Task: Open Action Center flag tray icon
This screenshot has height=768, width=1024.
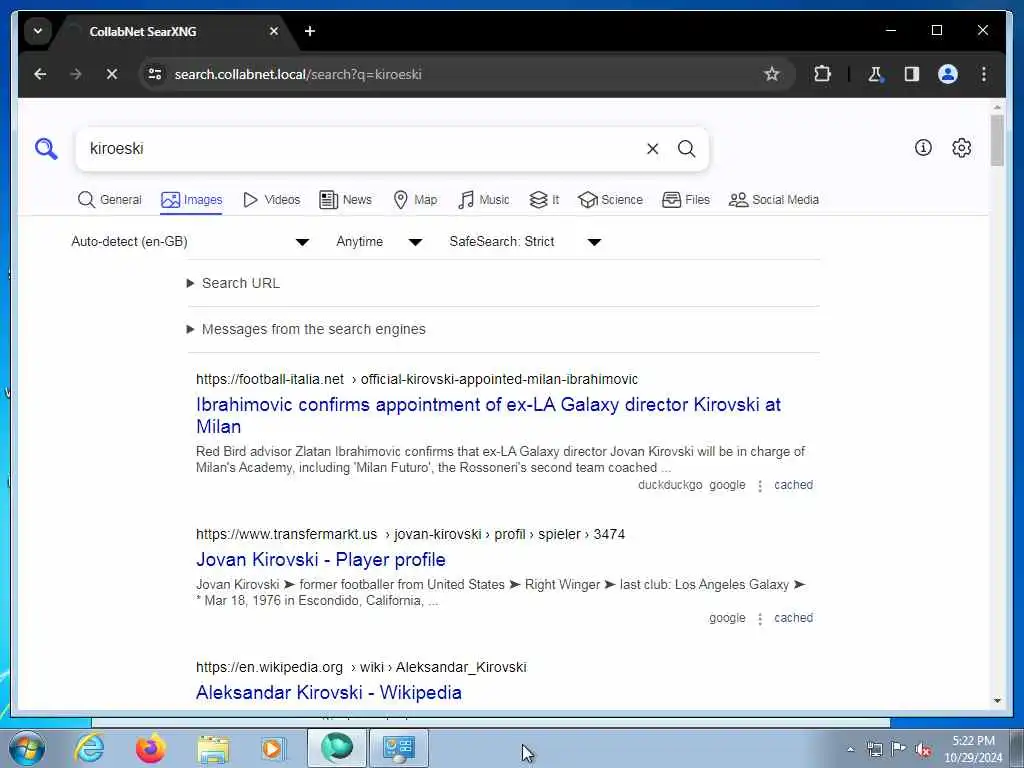Action: tap(899, 749)
